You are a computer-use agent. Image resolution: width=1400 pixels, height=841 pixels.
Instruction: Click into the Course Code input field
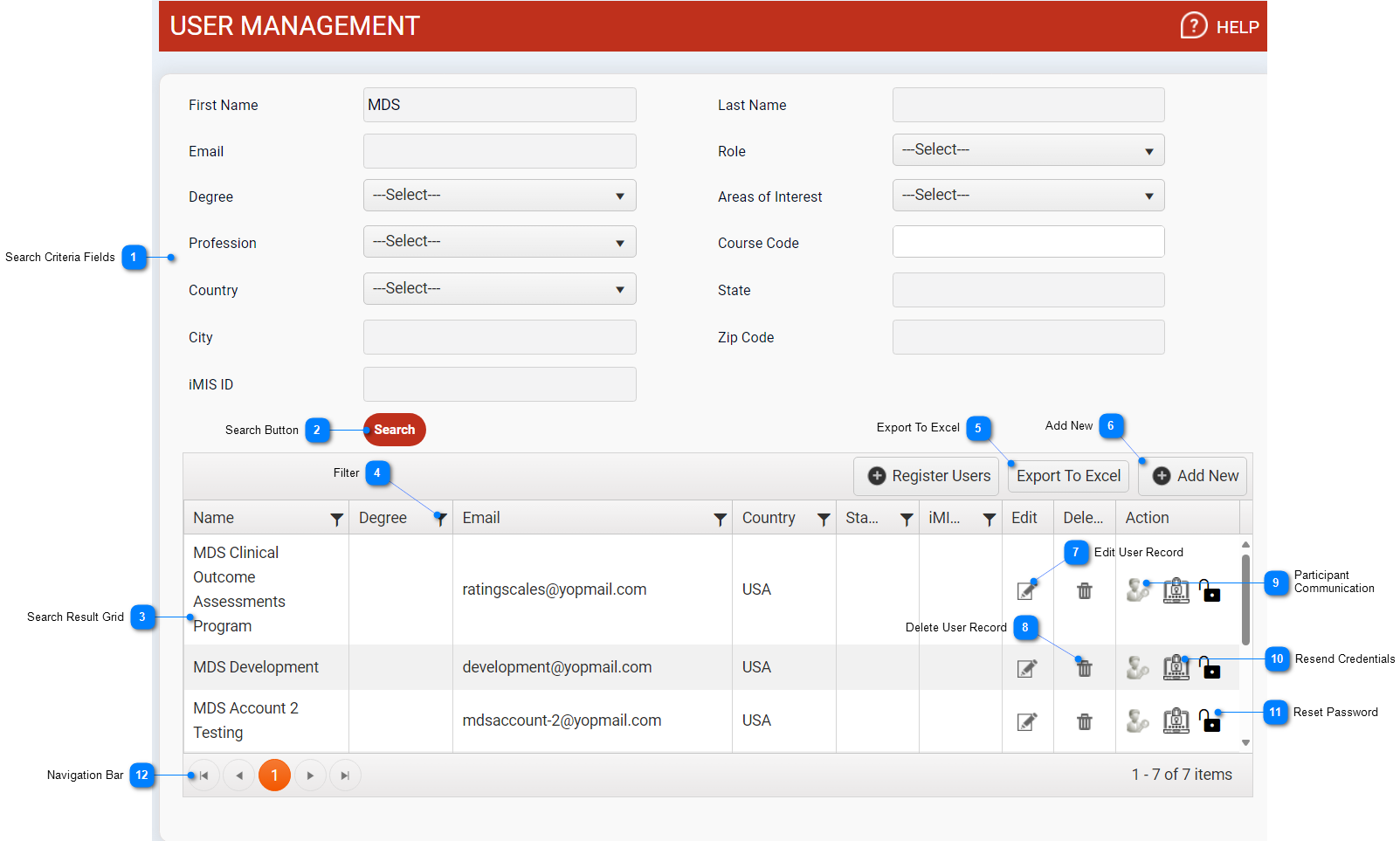1028,242
